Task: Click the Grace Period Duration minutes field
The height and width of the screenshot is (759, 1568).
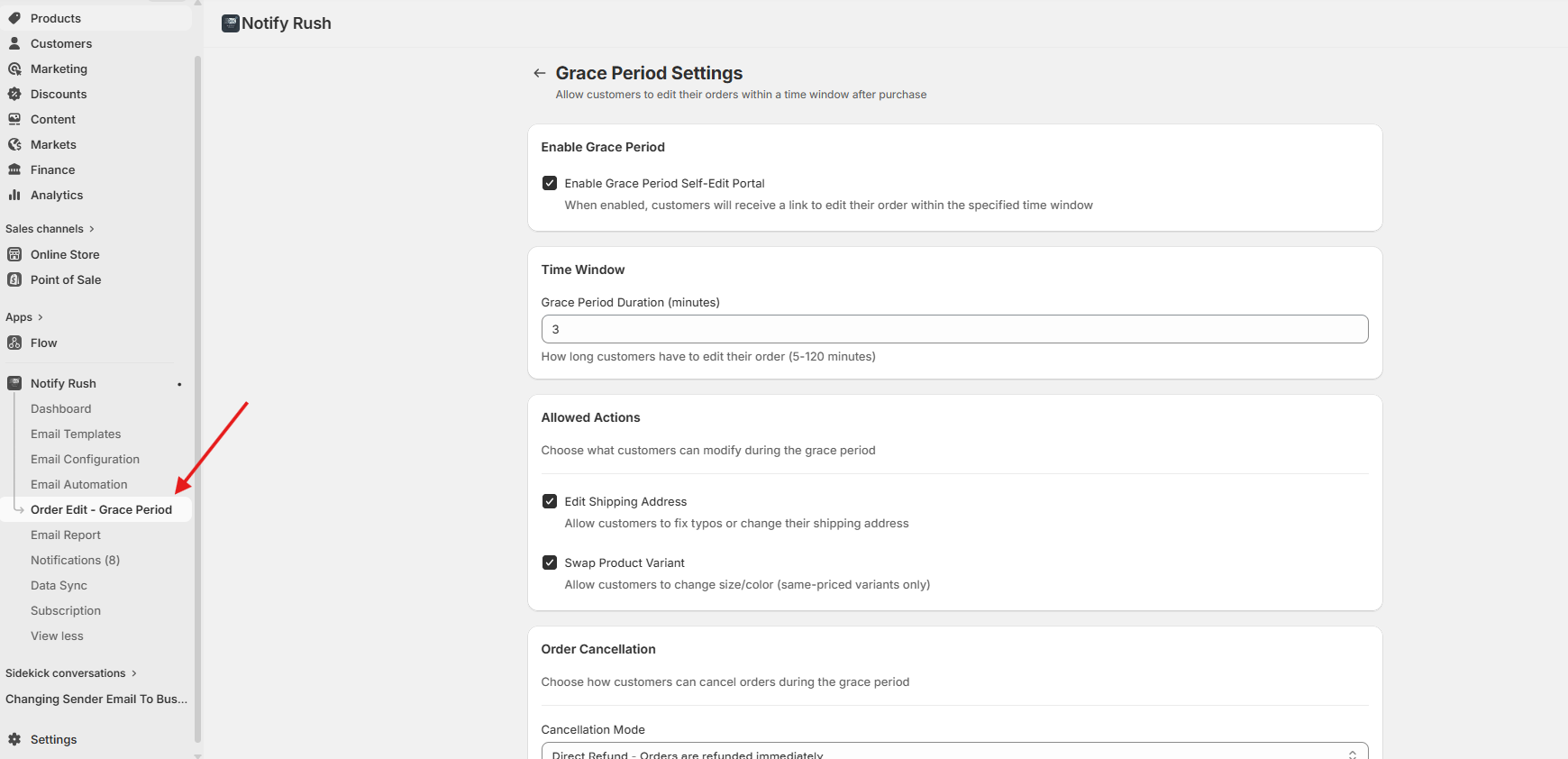Action: [954, 329]
